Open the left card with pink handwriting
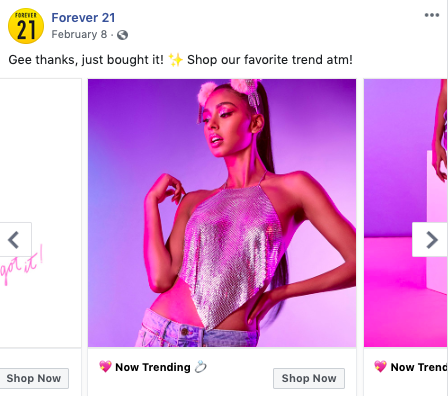The height and width of the screenshot is (396, 448). (40, 213)
